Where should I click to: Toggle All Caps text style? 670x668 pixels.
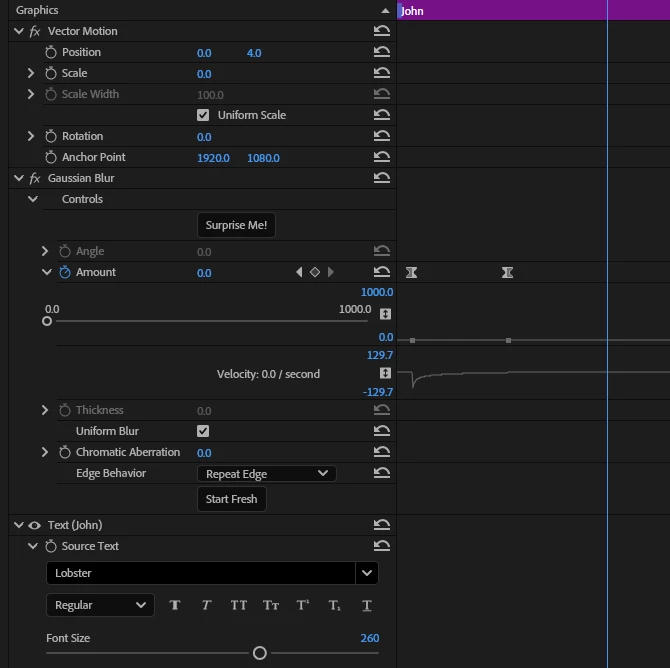tap(239, 605)
